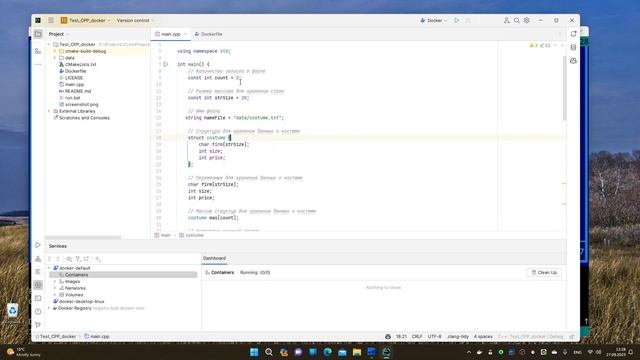The height and width of the screenshot is (360, 640).
Task: Open the Terminal tool window icon
Action: tap(38, 298)
